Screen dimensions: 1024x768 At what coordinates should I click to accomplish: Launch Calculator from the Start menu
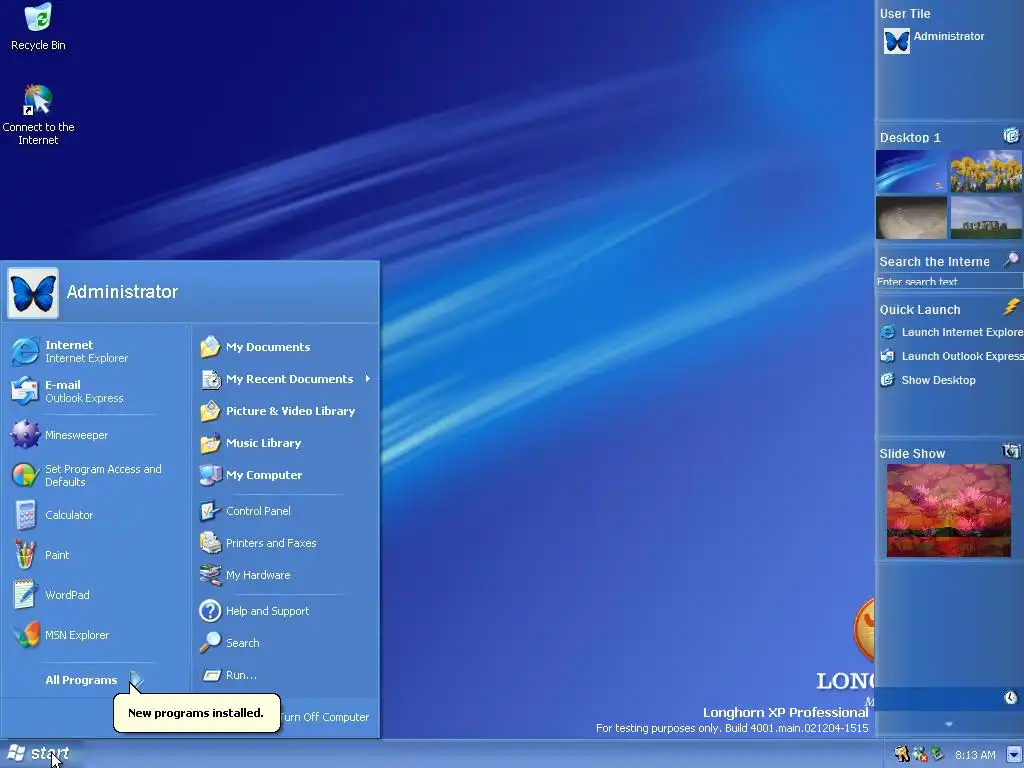(x=54, y=515)
